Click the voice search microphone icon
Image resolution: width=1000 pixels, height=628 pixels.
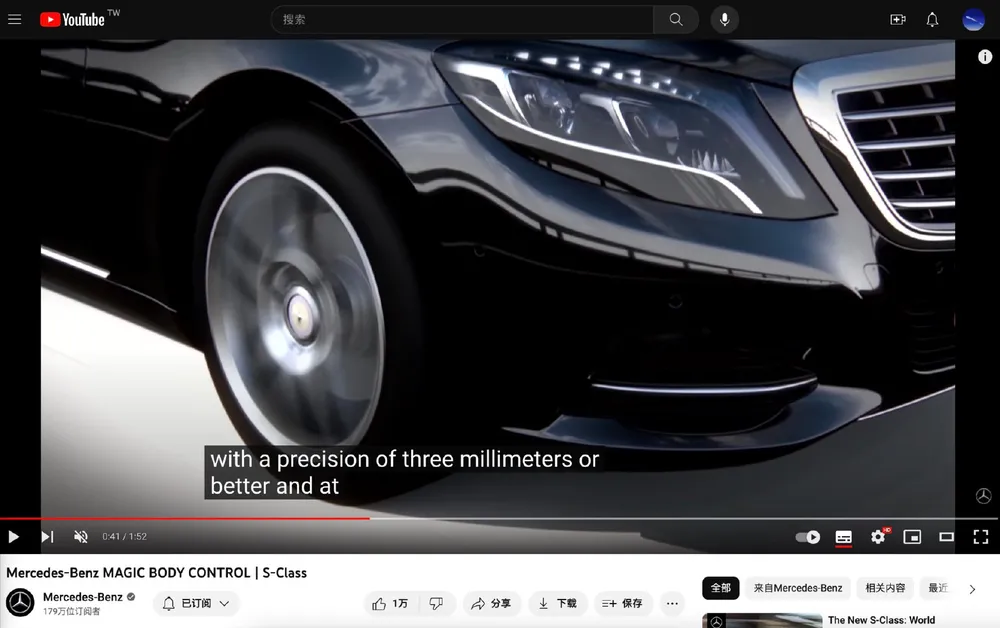coord(724,19)
